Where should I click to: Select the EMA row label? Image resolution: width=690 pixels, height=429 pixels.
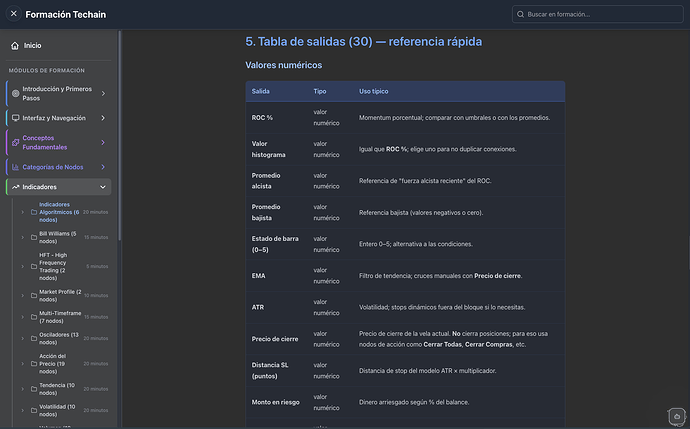pyautogui.click(x=259, y=276)
